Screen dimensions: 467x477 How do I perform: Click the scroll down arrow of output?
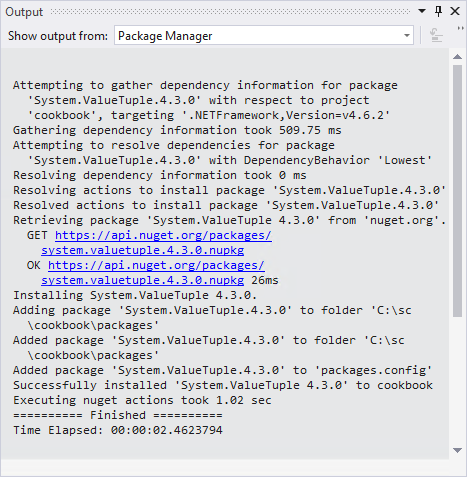pyautogui.click(x=457, y=450)
